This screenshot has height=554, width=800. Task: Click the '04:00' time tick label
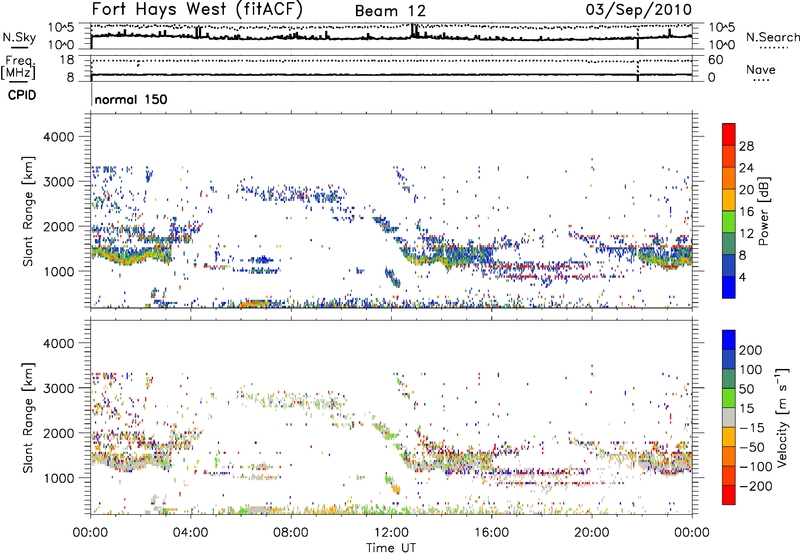190,533
